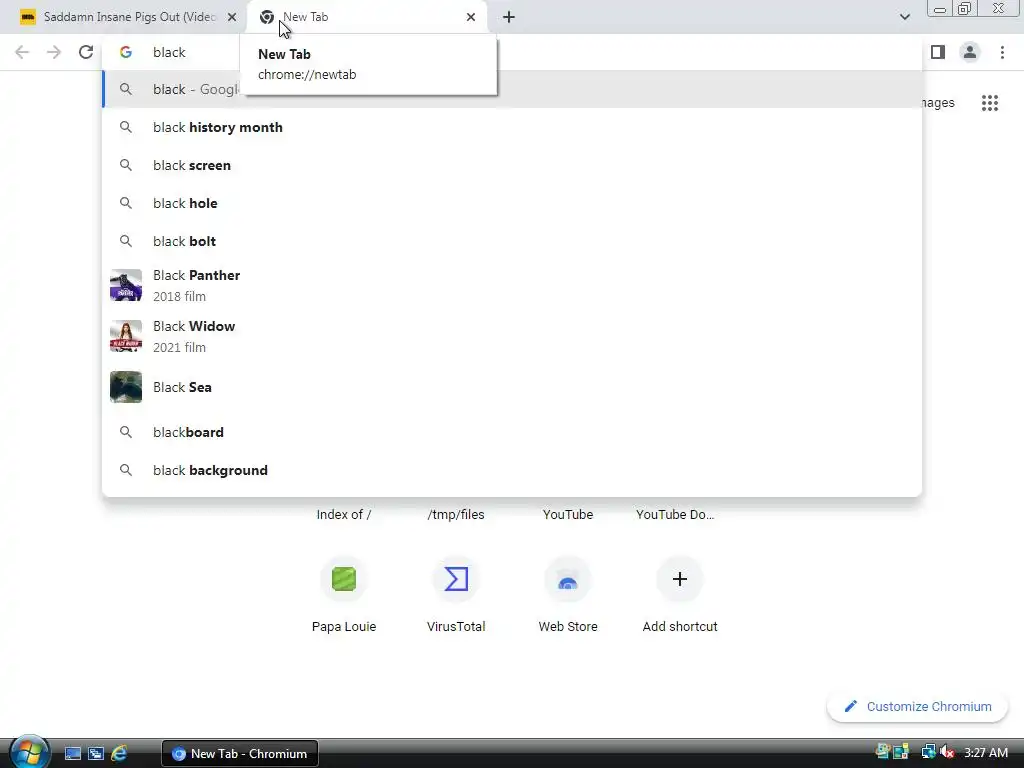Choose 'black history month' suggestion
Viewport: 1024px width, 768px height.
[513, 127]
